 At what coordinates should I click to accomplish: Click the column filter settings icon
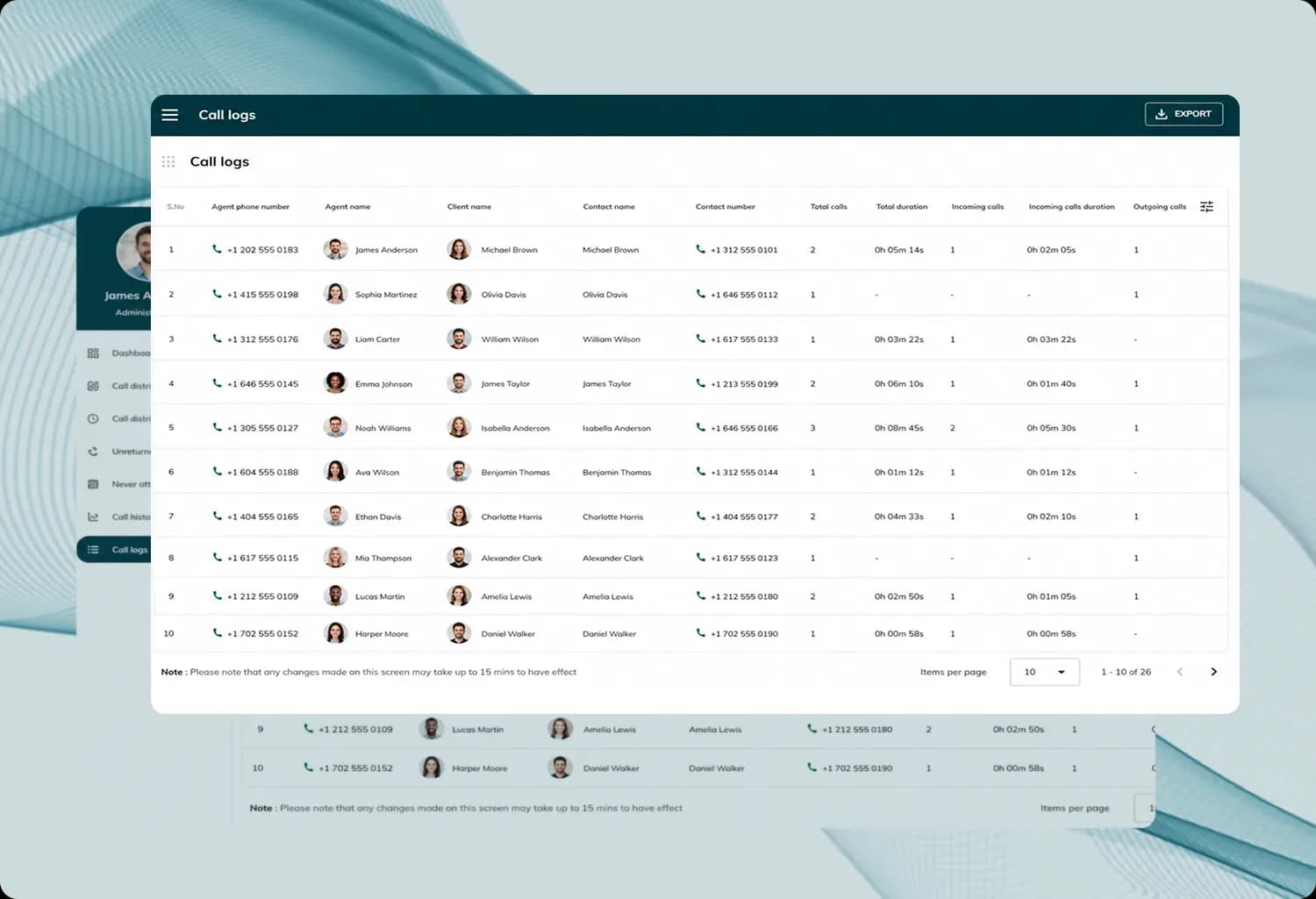1206,207
